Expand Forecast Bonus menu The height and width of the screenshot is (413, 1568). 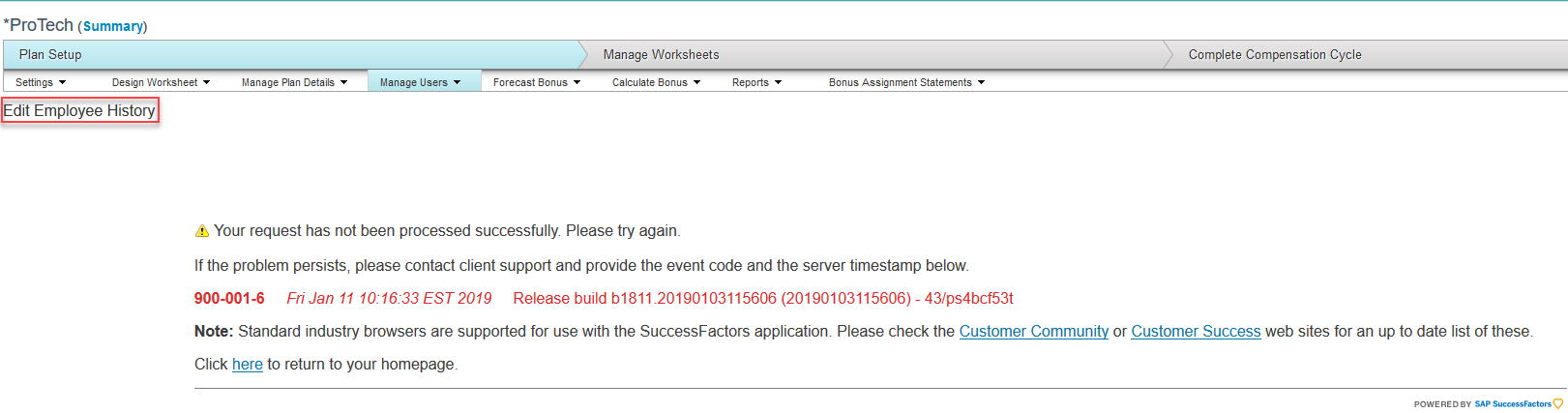537,82
